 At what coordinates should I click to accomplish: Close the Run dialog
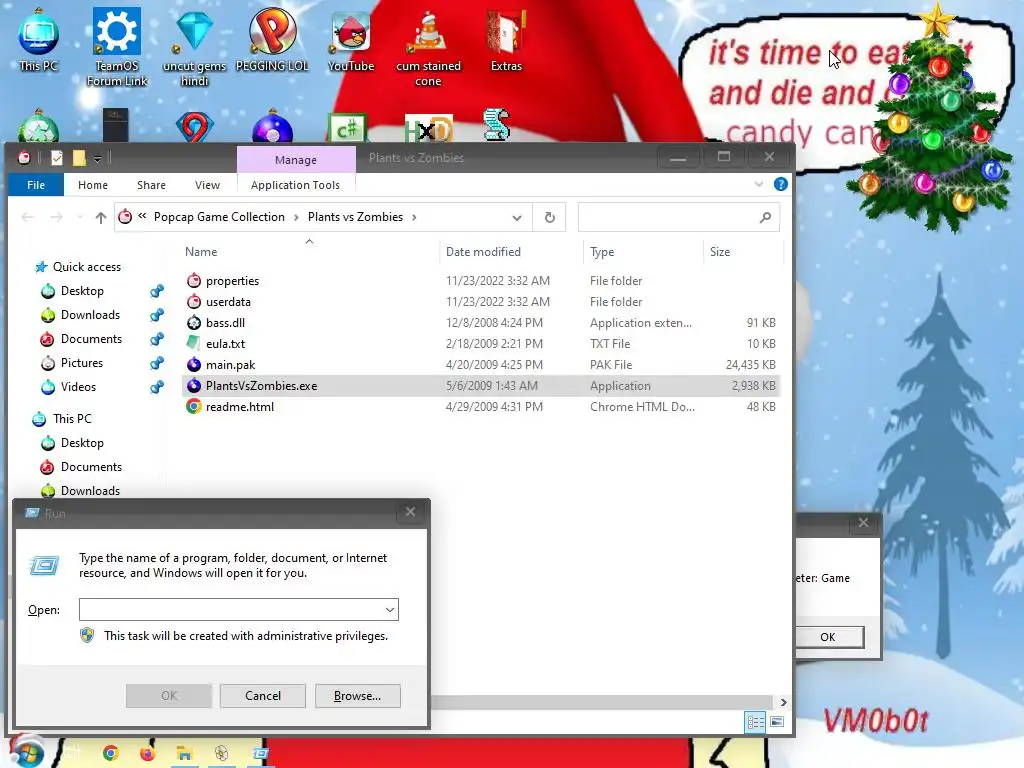[x=410, y=512]
